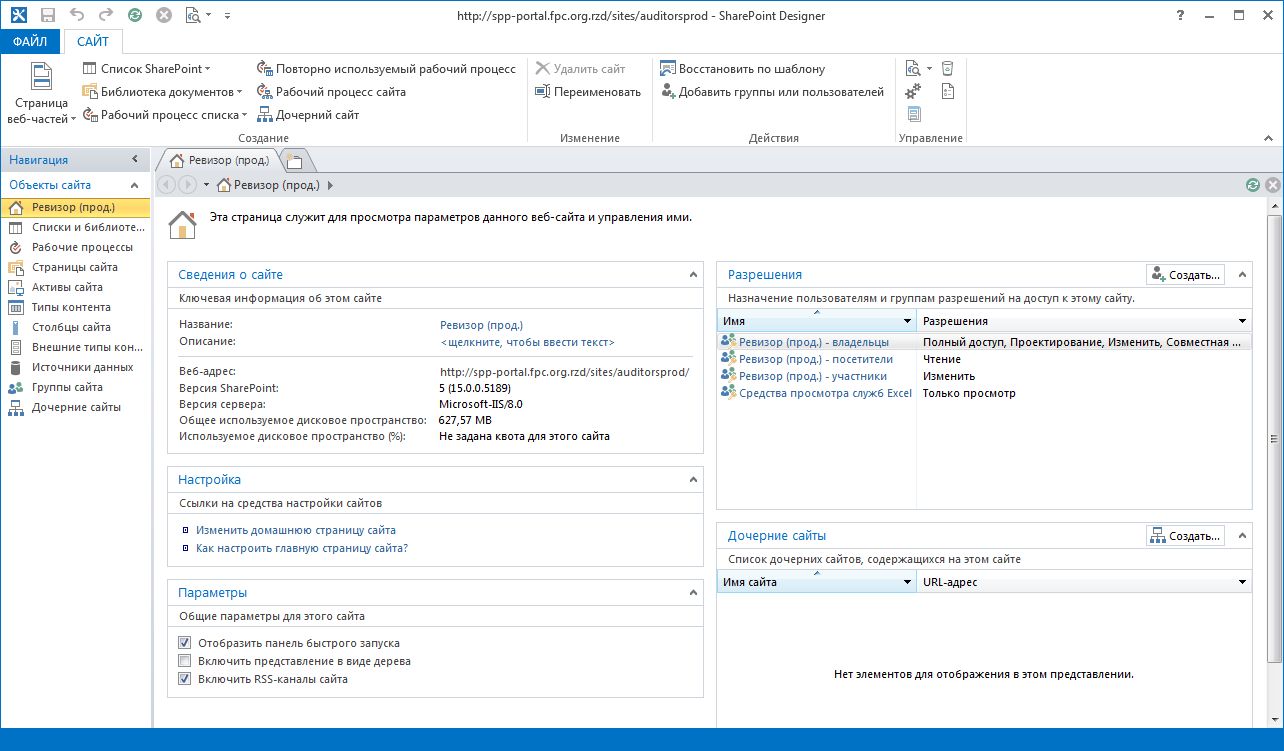The image size is (1284, 751).
Task: Click the site name link after Название
Action: click(481, 325)
